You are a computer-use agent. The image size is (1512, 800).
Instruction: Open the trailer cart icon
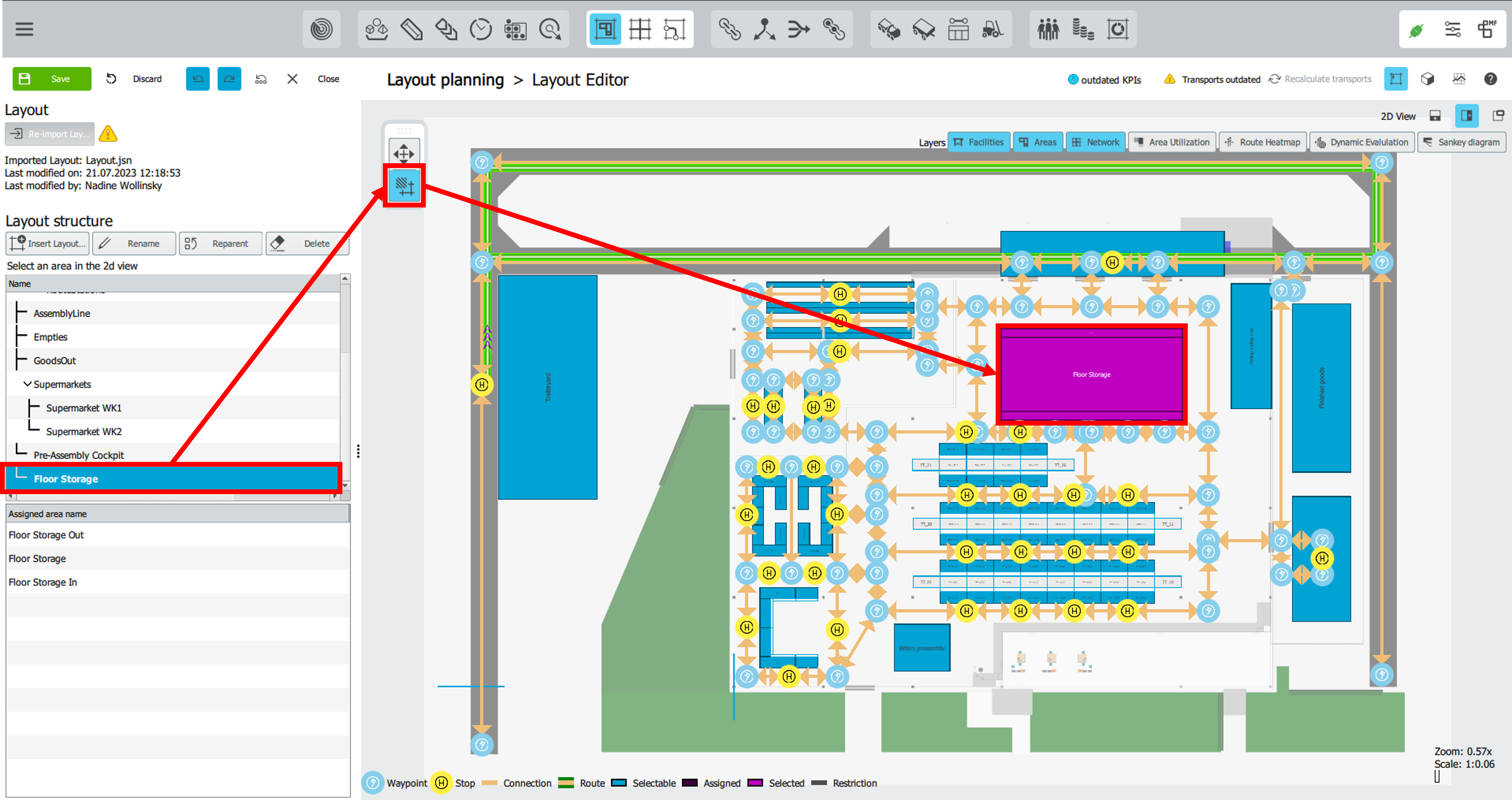(x=923, y=29)
